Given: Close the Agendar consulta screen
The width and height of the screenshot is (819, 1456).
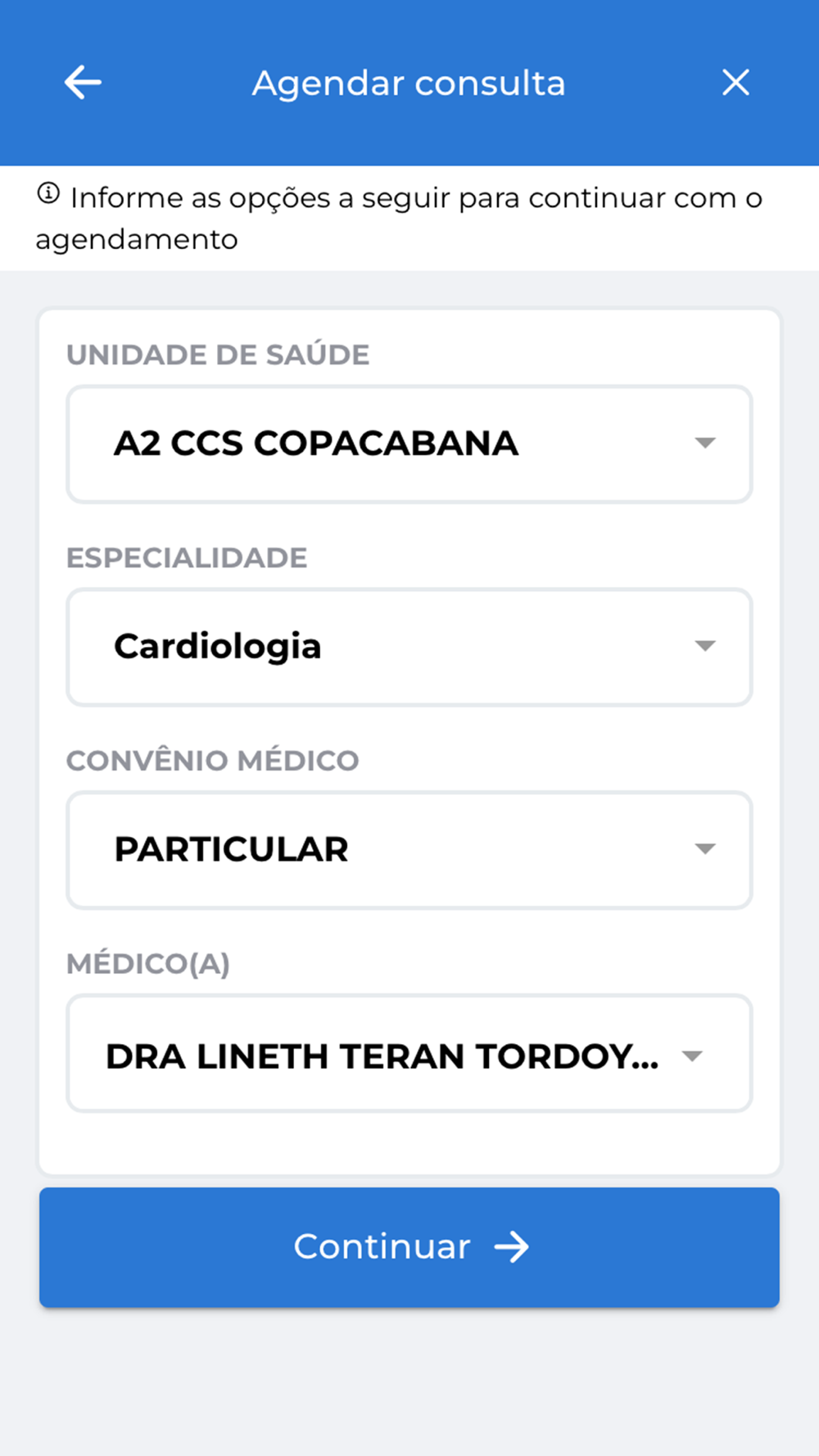Looking at the screenshot, I should point(735,83).
